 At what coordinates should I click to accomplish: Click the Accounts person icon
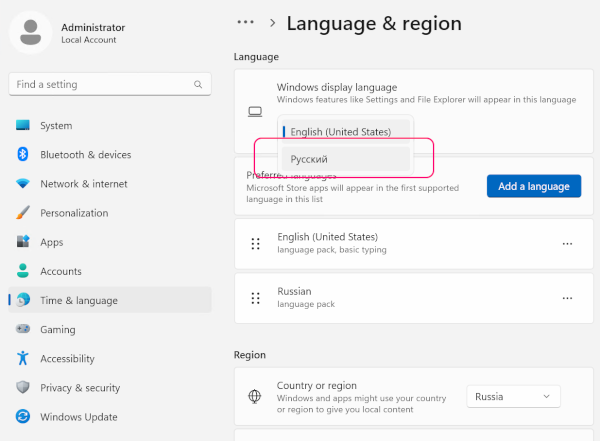pos(23,271)
